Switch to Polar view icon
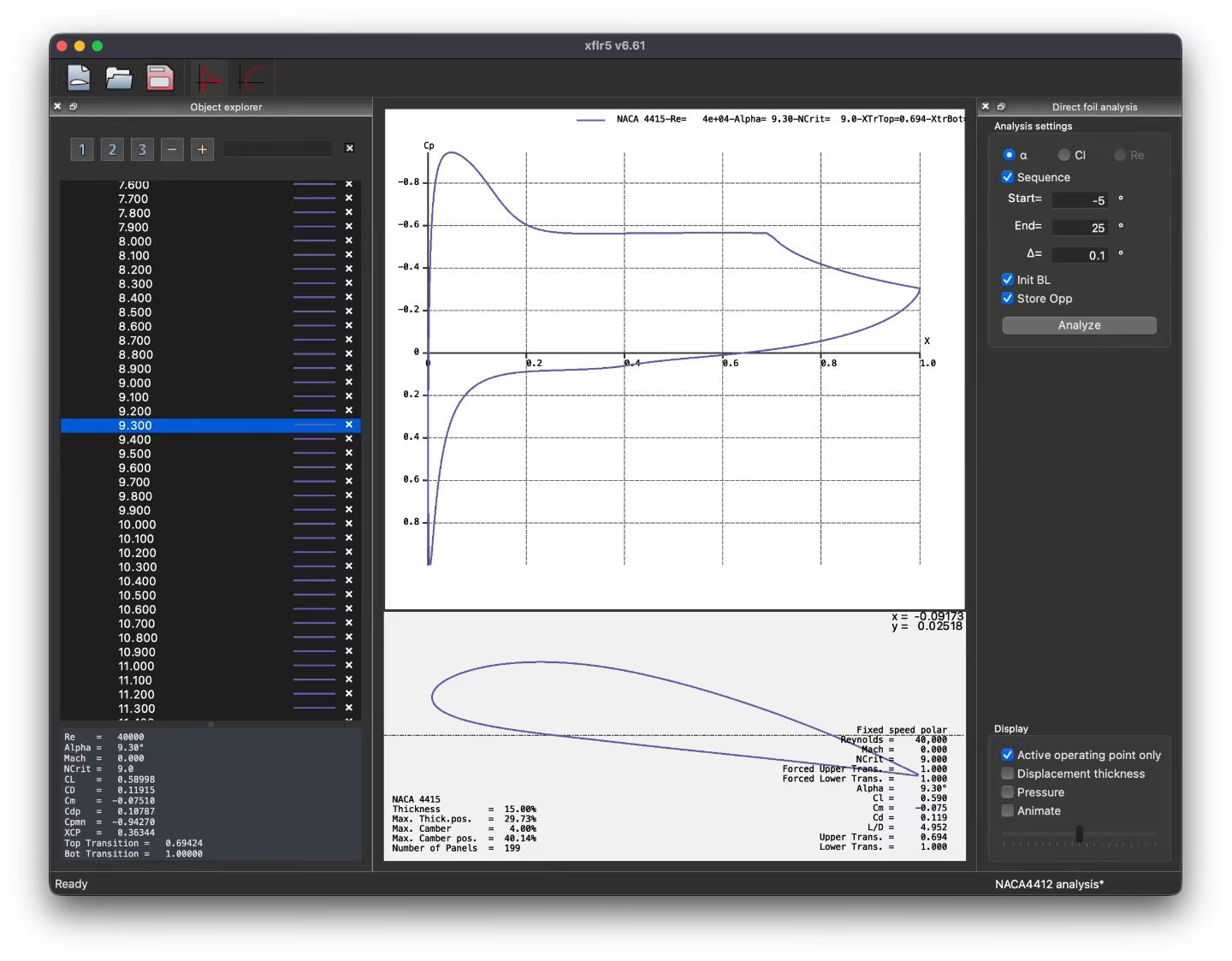This screenshot has width=1232, height=961. (x=251, y=79)
